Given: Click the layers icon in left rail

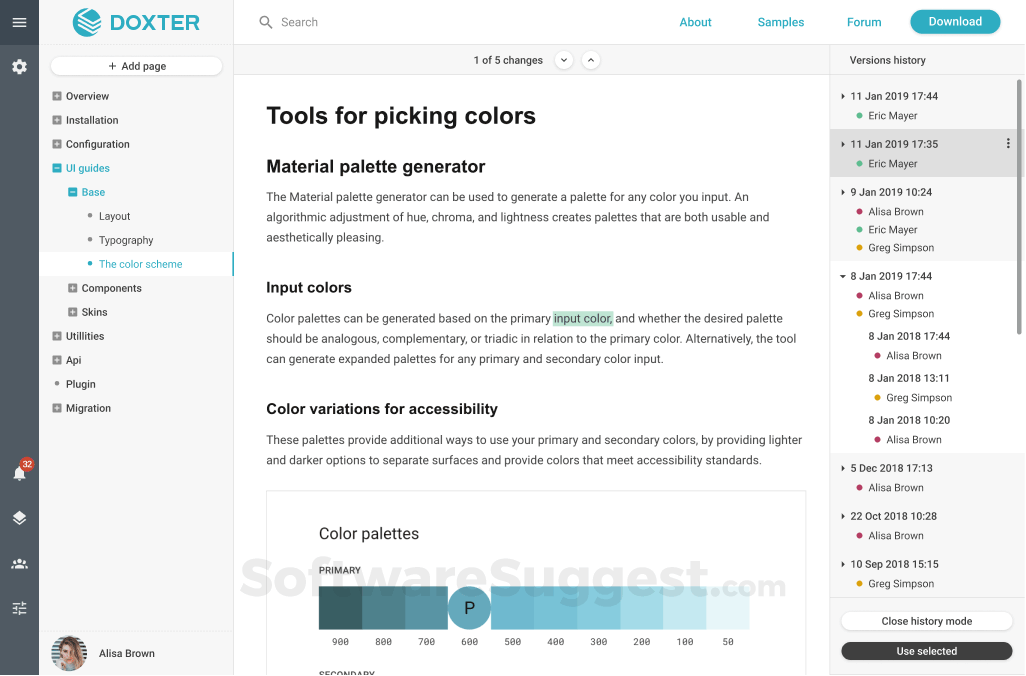Looking at the screenshot, I should click(x=19, y=518).
